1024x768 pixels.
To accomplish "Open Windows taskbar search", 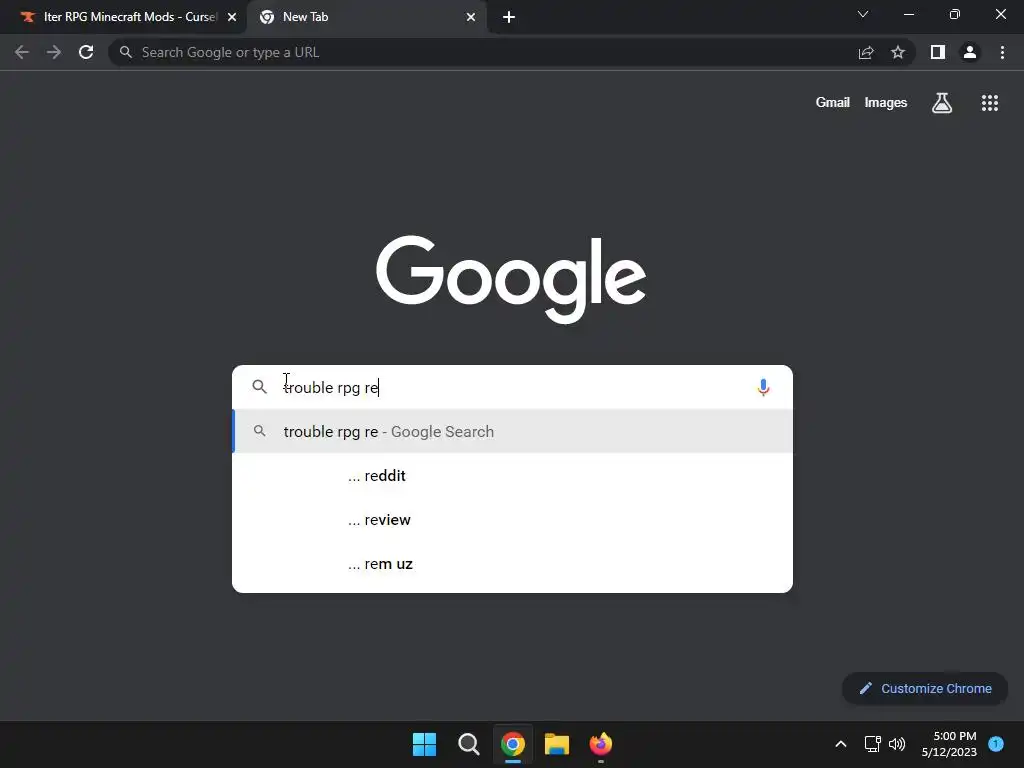I will coord(468,744).
